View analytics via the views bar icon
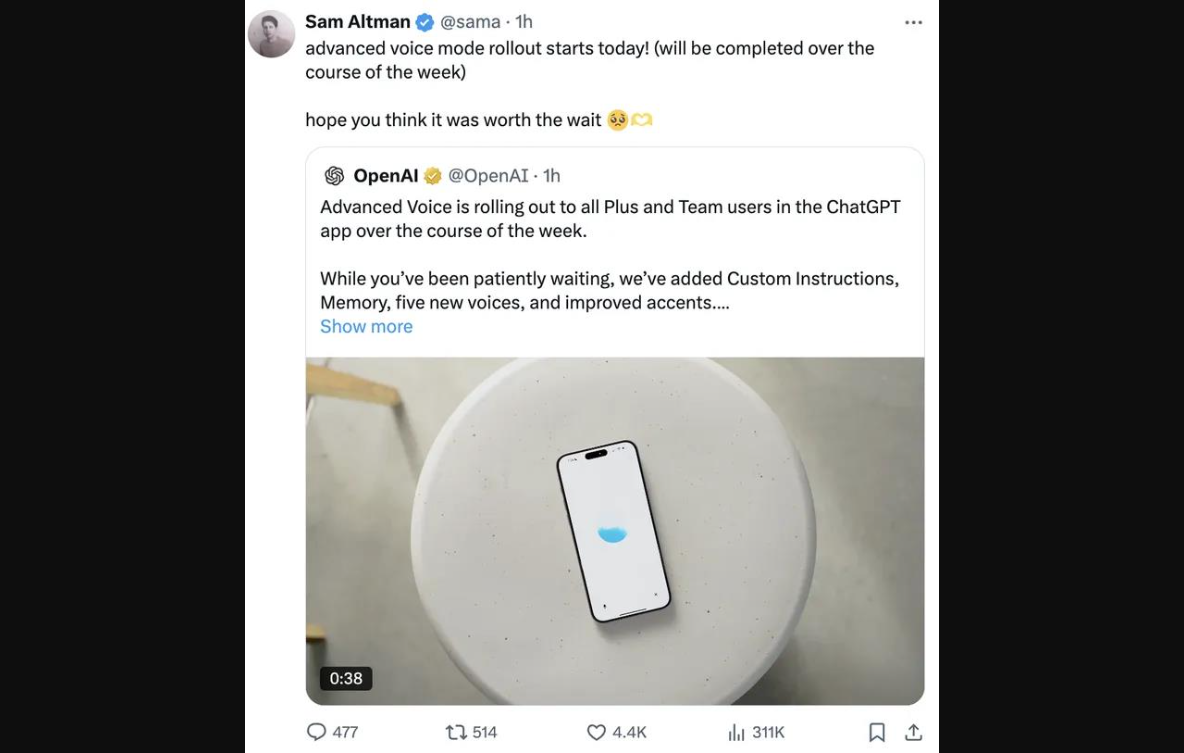1184x753 pixels. (737, 732)
